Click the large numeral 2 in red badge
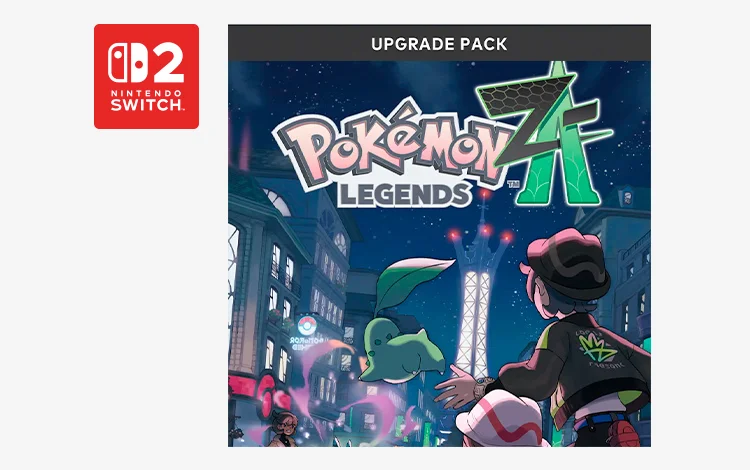Viewport: 750px width, 470px height. [x=168, y=63]
